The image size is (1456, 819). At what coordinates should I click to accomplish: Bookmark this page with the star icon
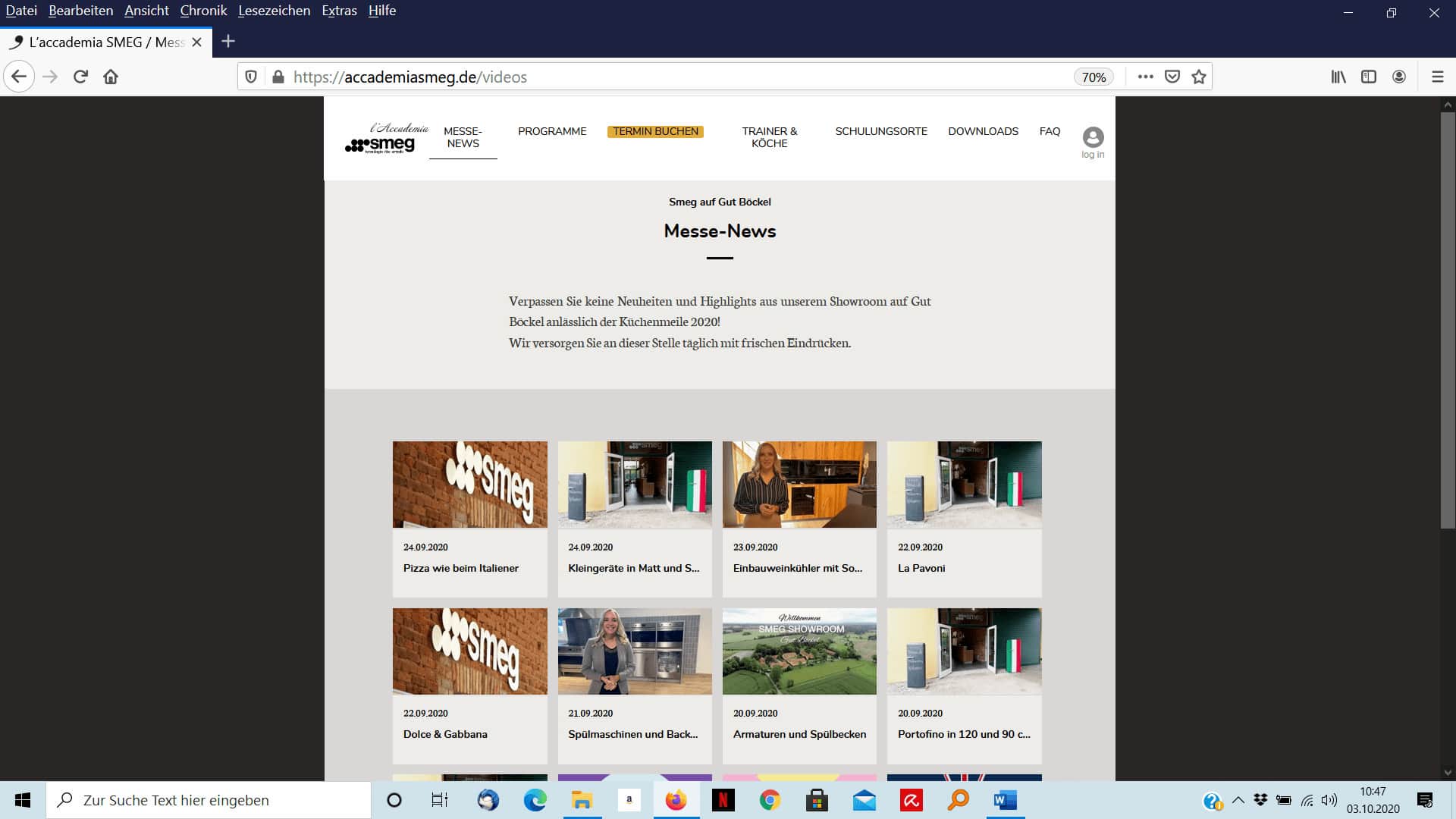click(1199, 77)
